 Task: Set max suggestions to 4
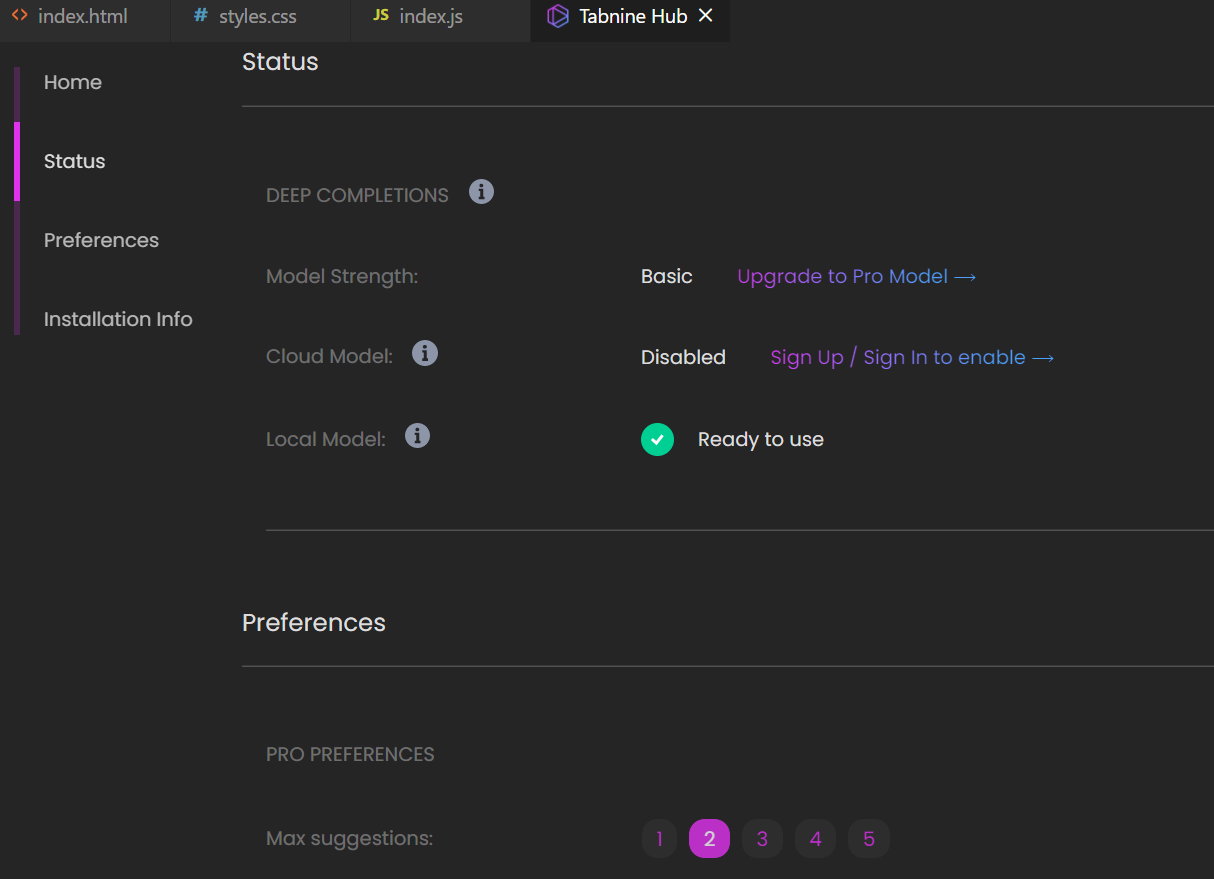pyautogui.click(x=816, y=839)
